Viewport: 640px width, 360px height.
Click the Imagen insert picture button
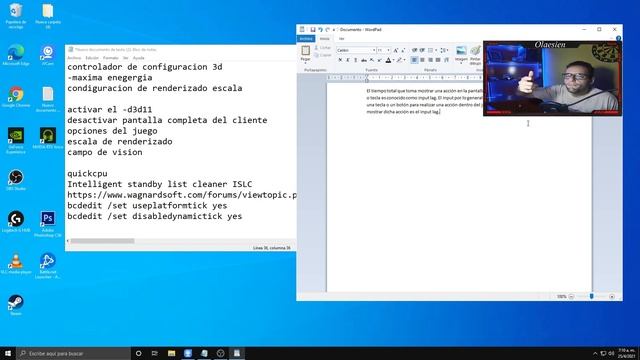pos(461,55)
